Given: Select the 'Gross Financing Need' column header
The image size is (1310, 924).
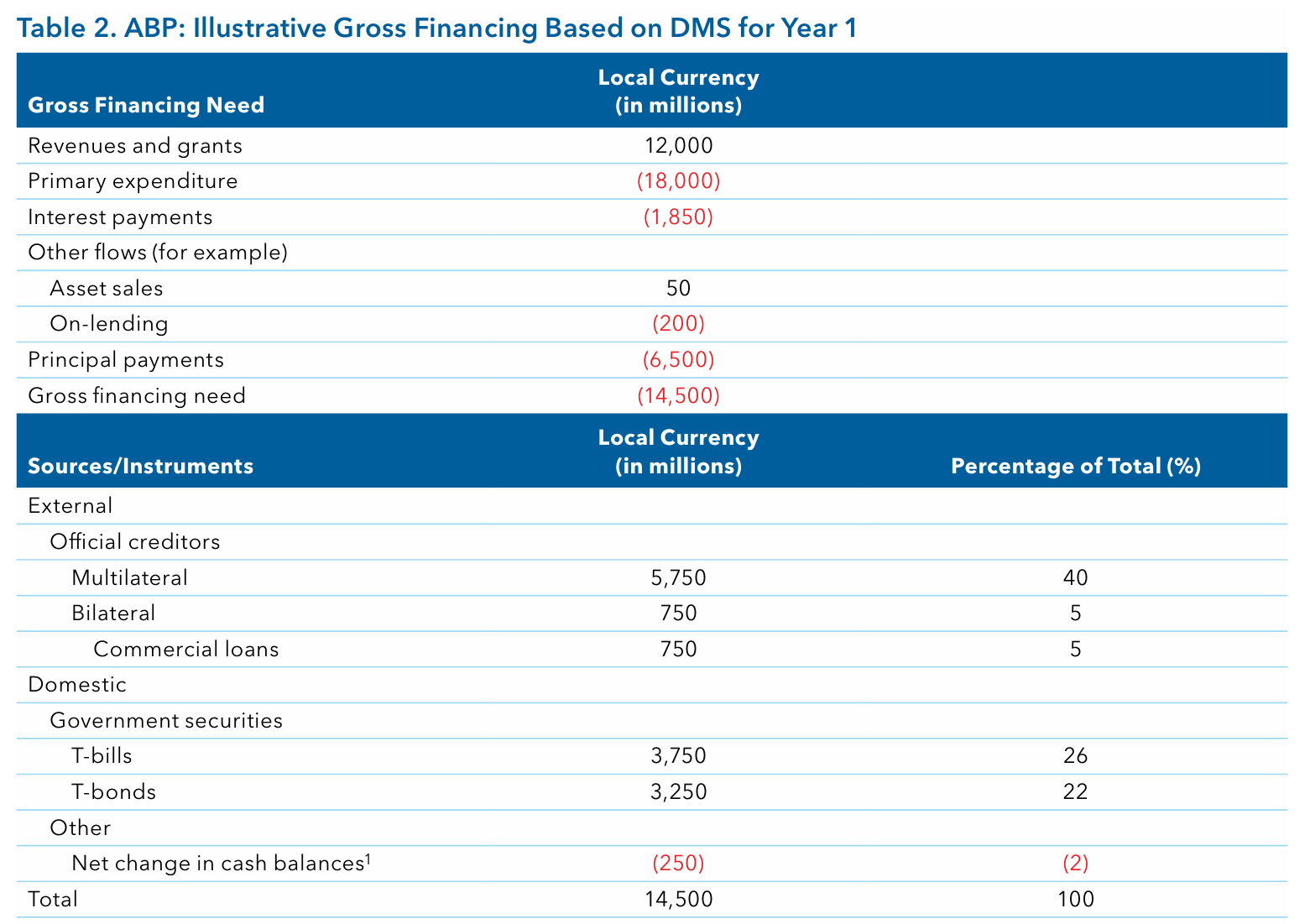Looking at the screenshot, I should click(x=146, y=105).
